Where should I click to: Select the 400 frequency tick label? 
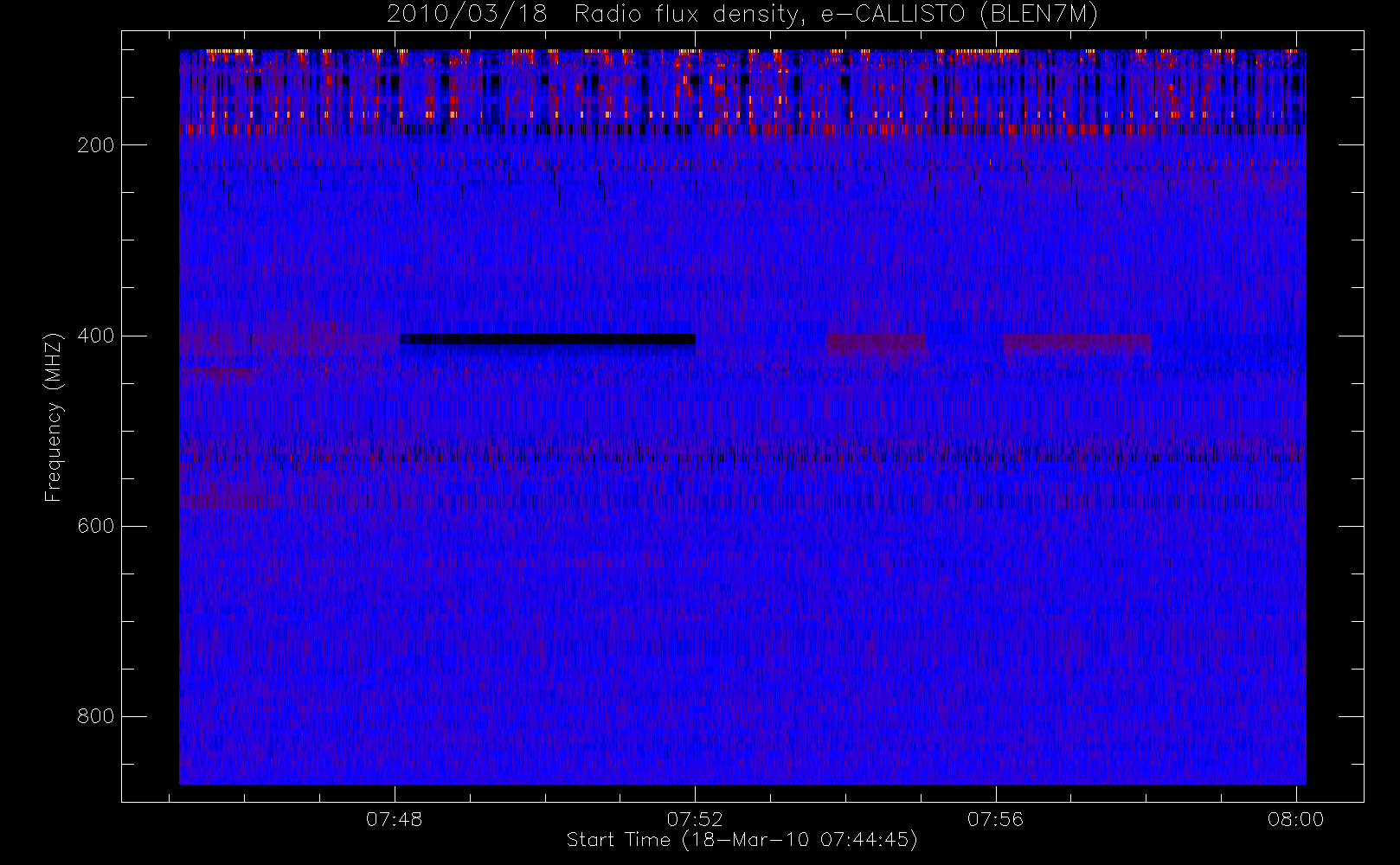96,336
